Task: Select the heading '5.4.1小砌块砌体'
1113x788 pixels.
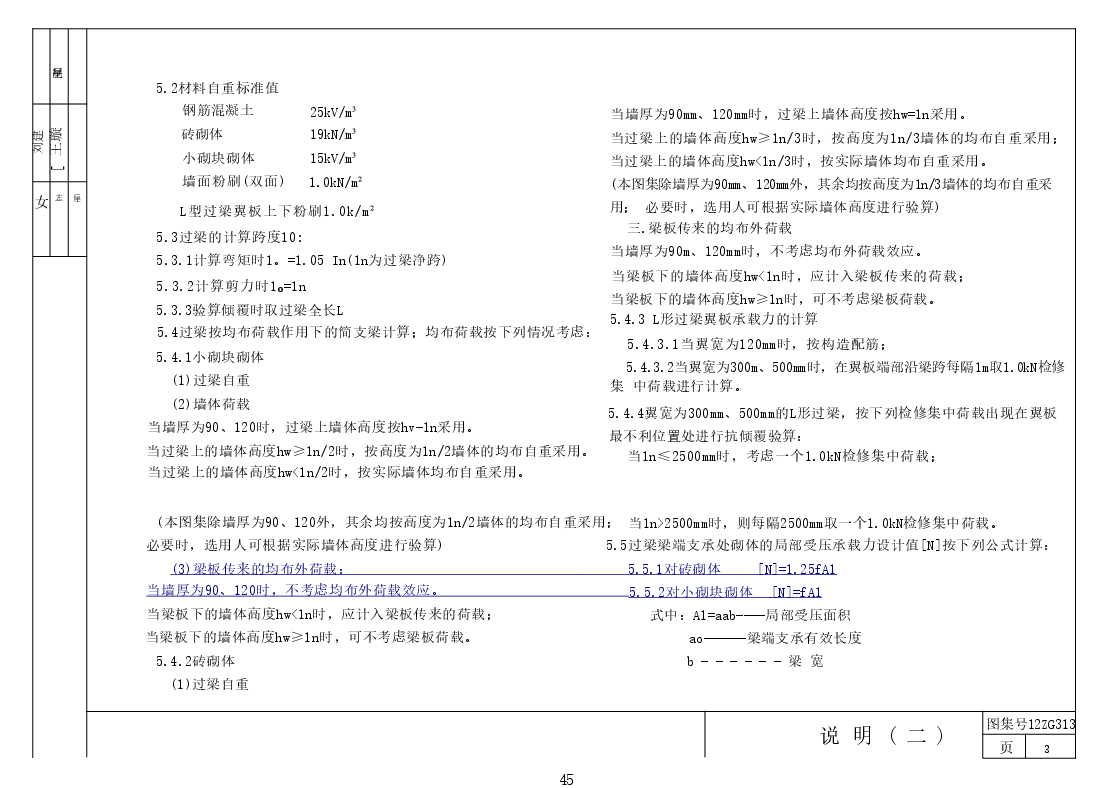Action: (209, 357)
